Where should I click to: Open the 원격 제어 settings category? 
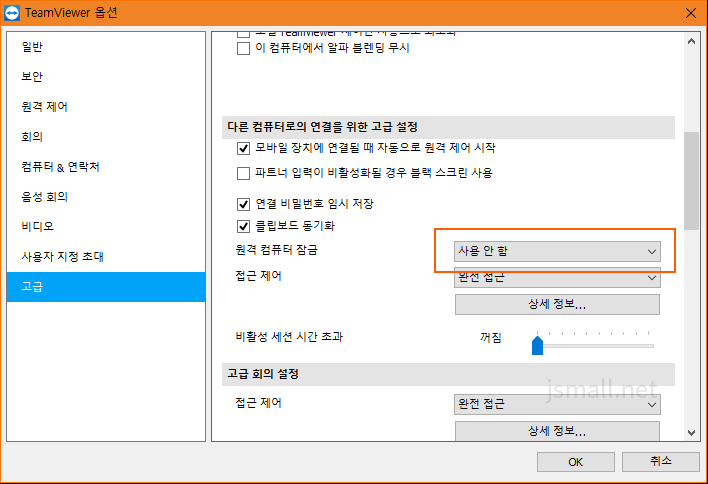106,107
